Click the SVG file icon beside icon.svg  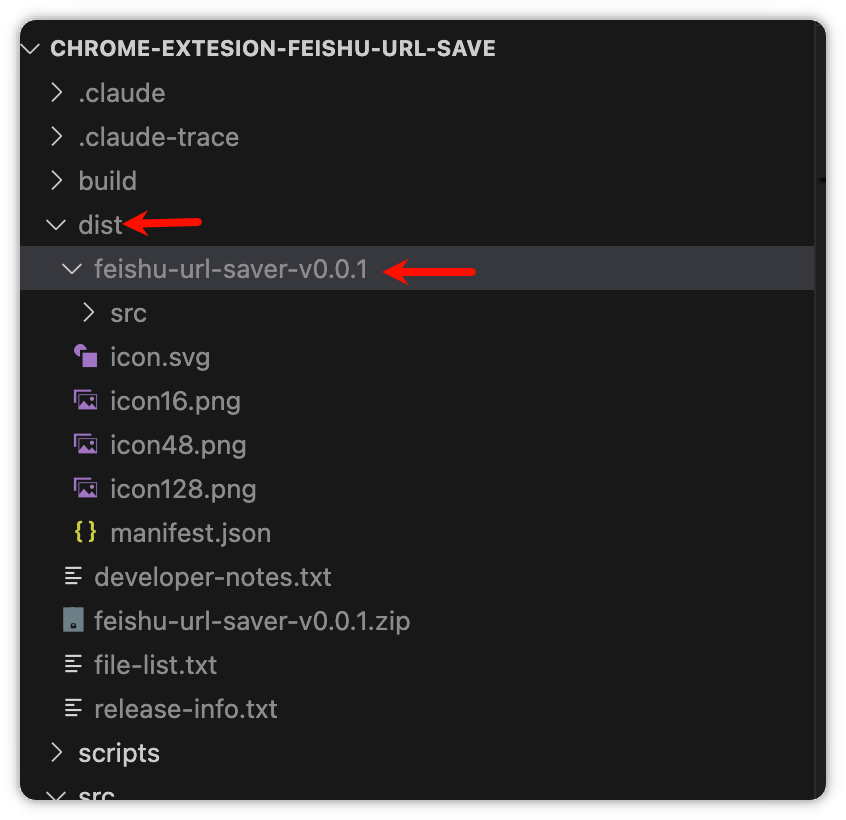[x=86, y=357]
